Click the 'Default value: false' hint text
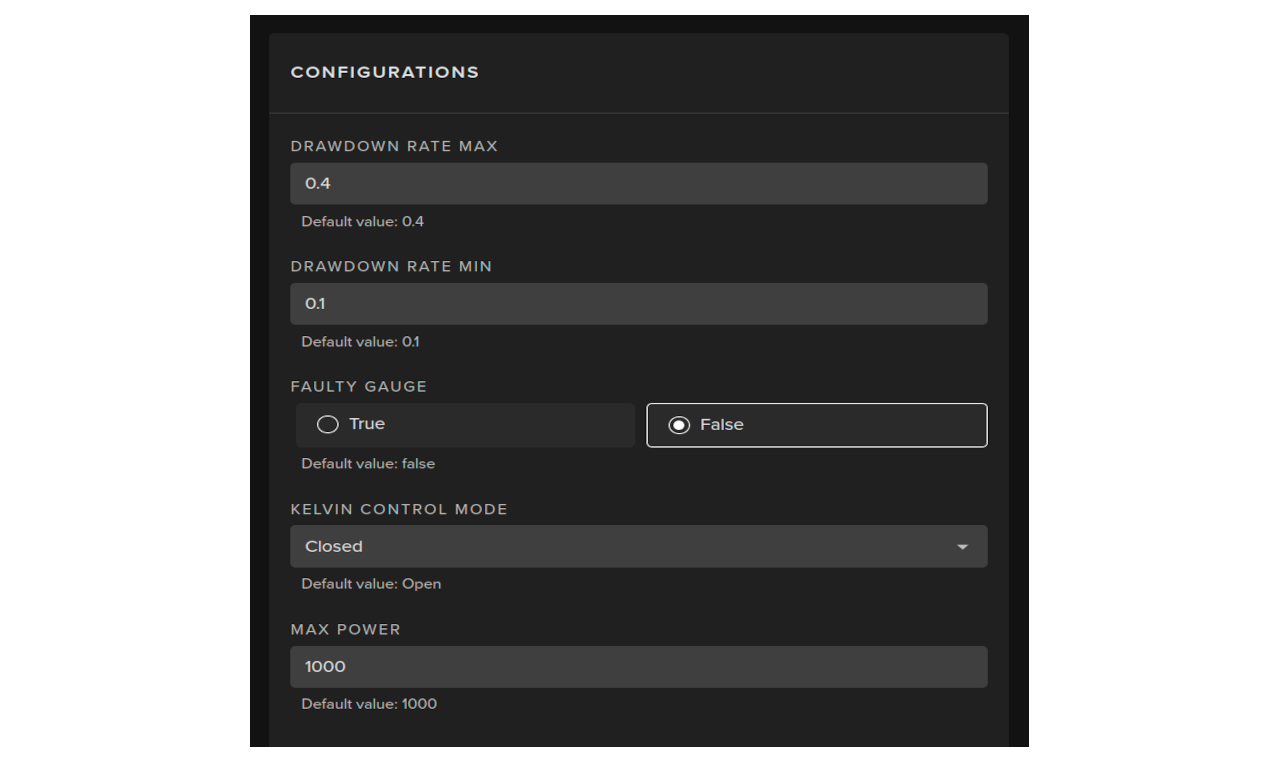This screenshot has width=1280, height=762. tap(368, 464)
